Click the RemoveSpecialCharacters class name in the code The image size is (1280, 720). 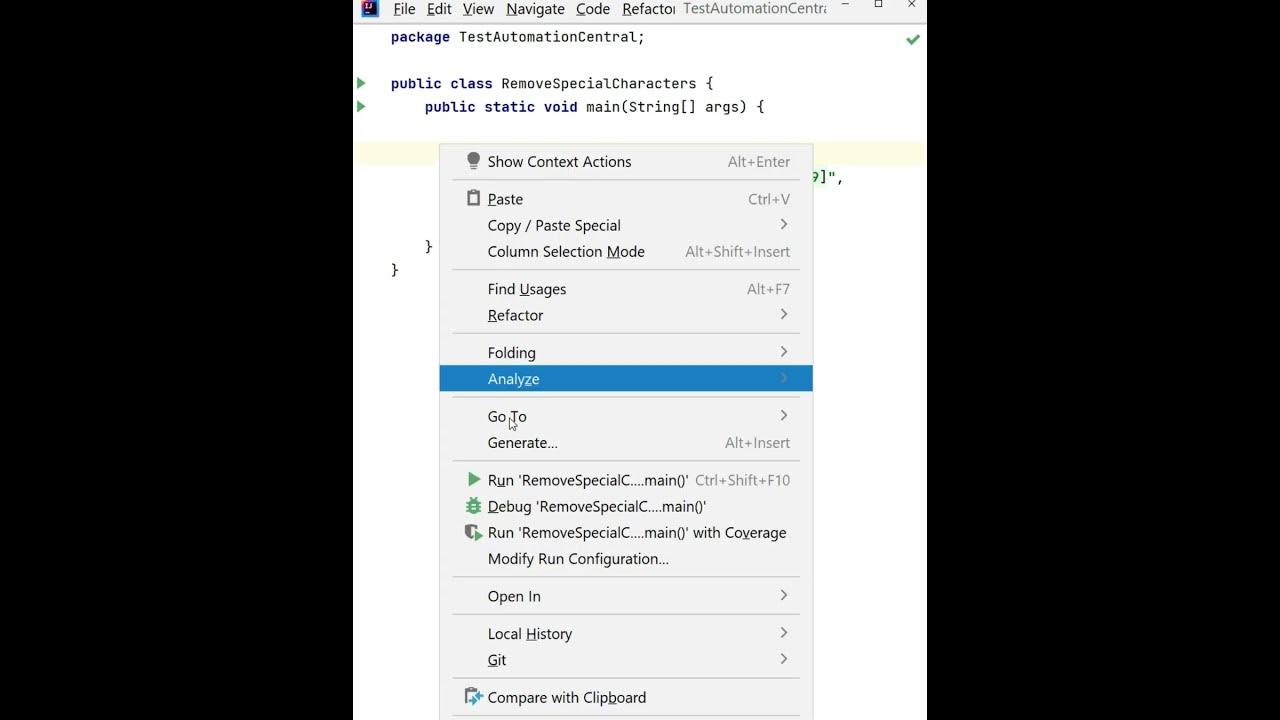pos(598,84)
